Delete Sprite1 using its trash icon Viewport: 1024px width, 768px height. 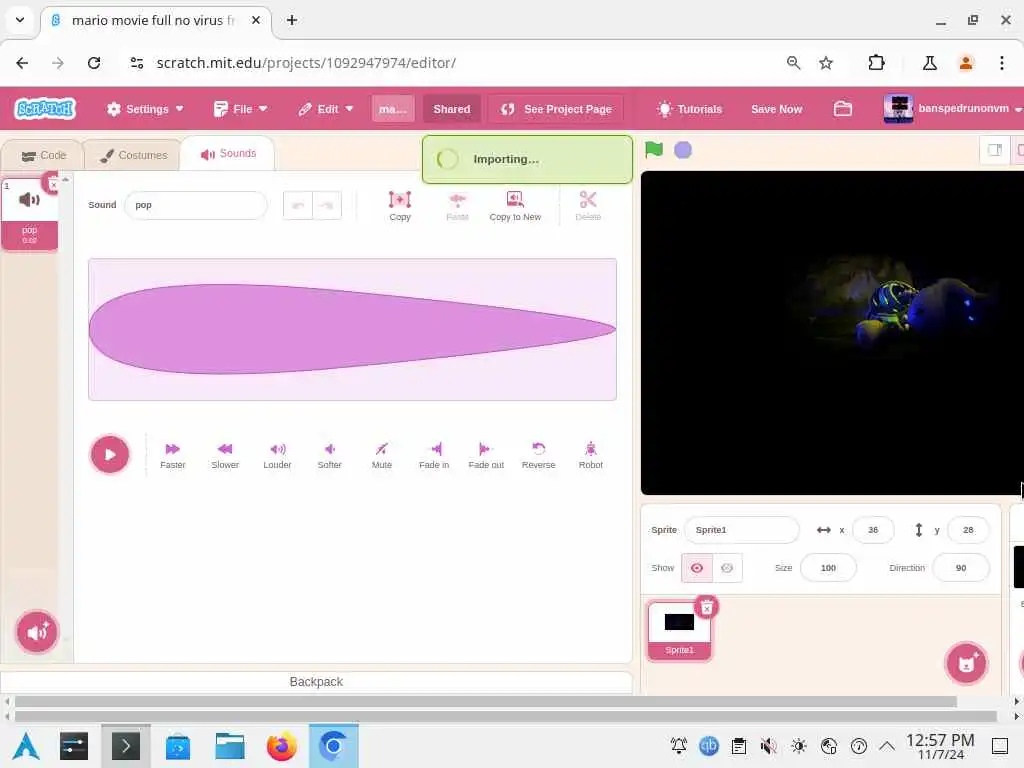pyautogui.click(x=706, y=608)
